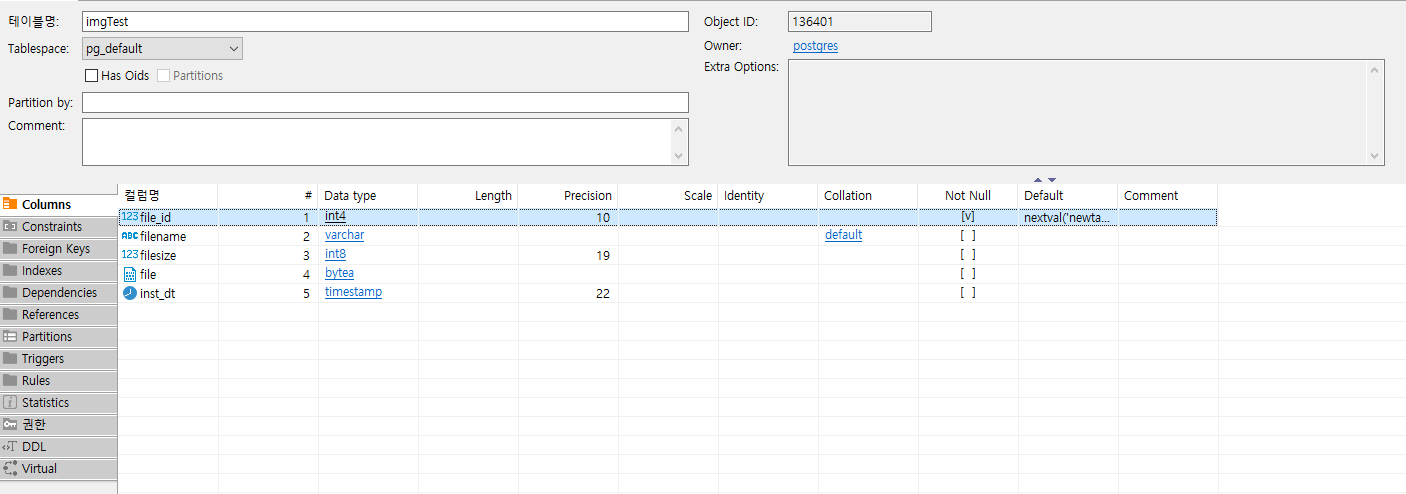This screenshot has height=494, width=1406.
Task: Click the numeric icon of file_id column
Action: click(x=130, y=217)
